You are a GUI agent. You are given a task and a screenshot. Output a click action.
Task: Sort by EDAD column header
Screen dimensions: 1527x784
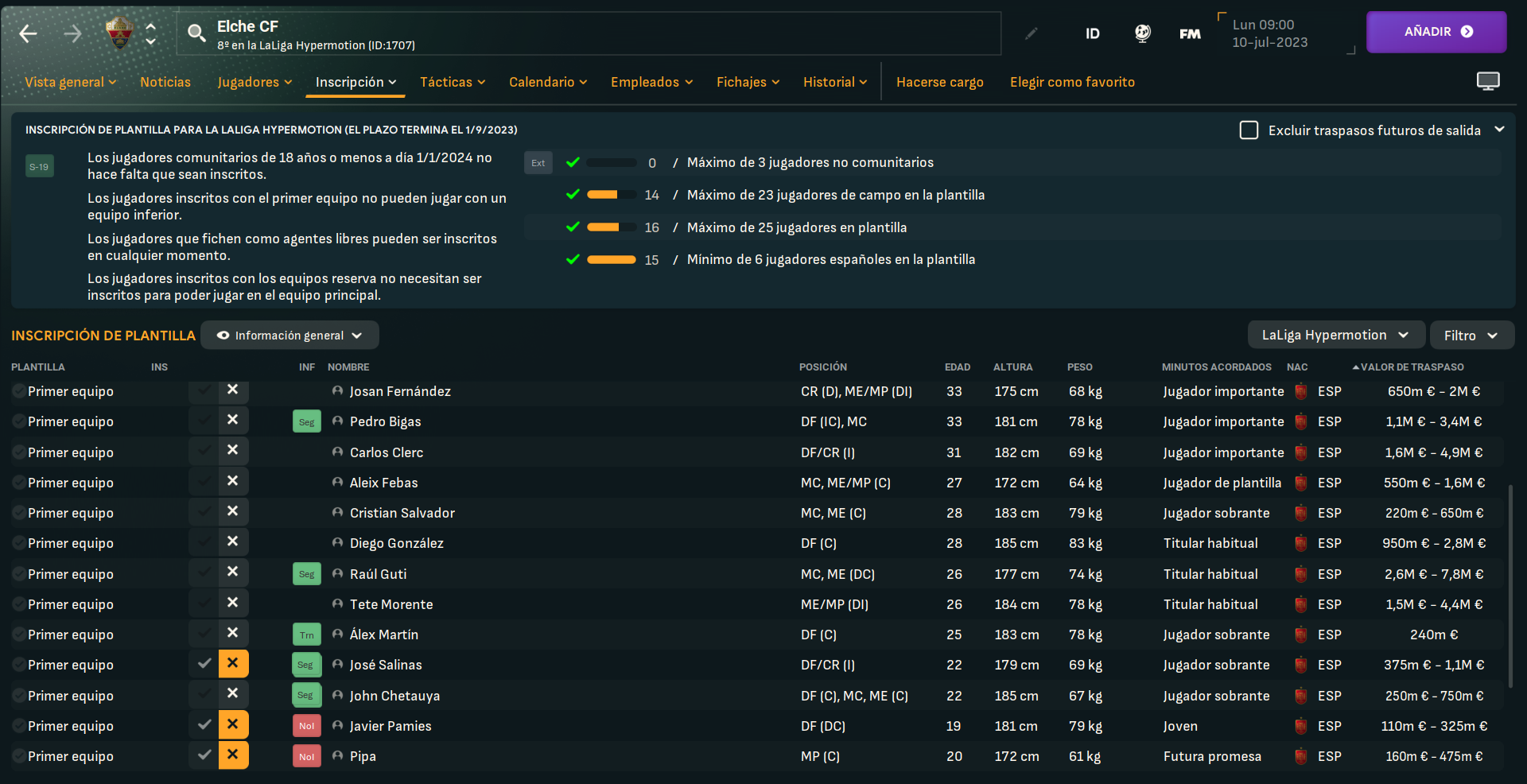(x=957, y=367)
